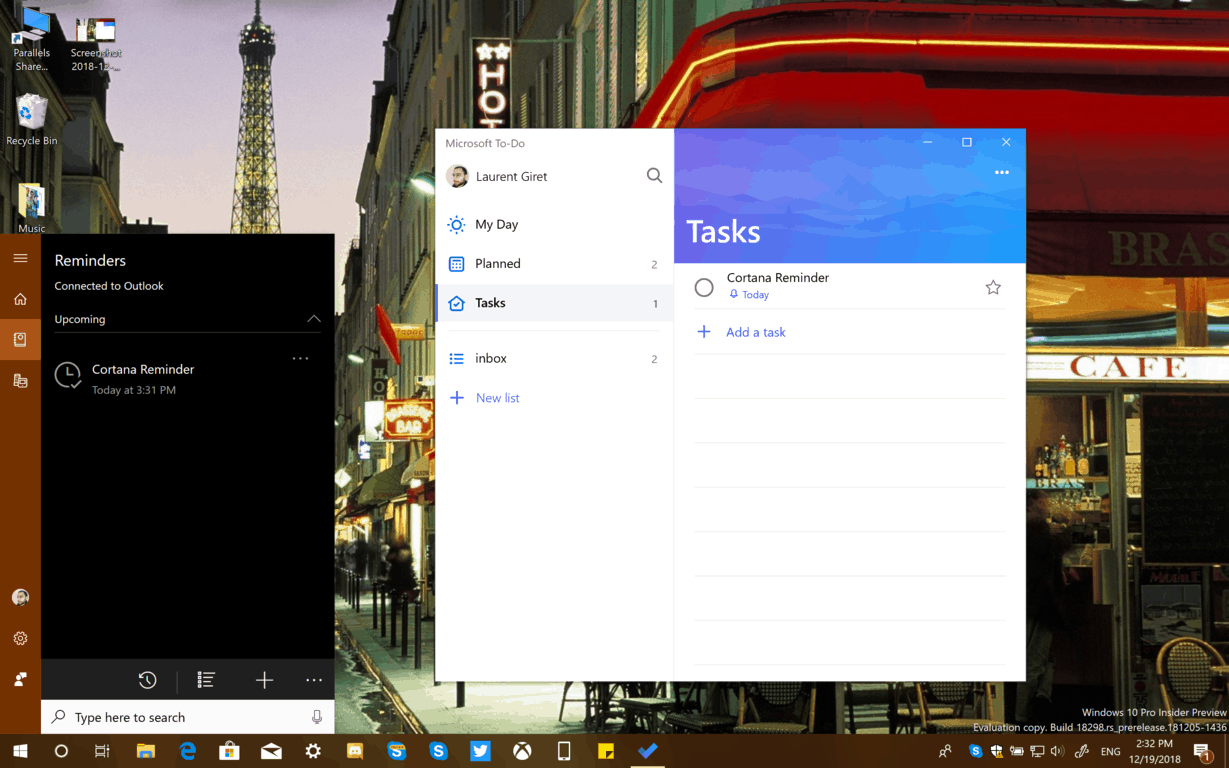1229x768 pixels.
Task: Open the Cortana hamburger menu
Action: click(20, 258)
